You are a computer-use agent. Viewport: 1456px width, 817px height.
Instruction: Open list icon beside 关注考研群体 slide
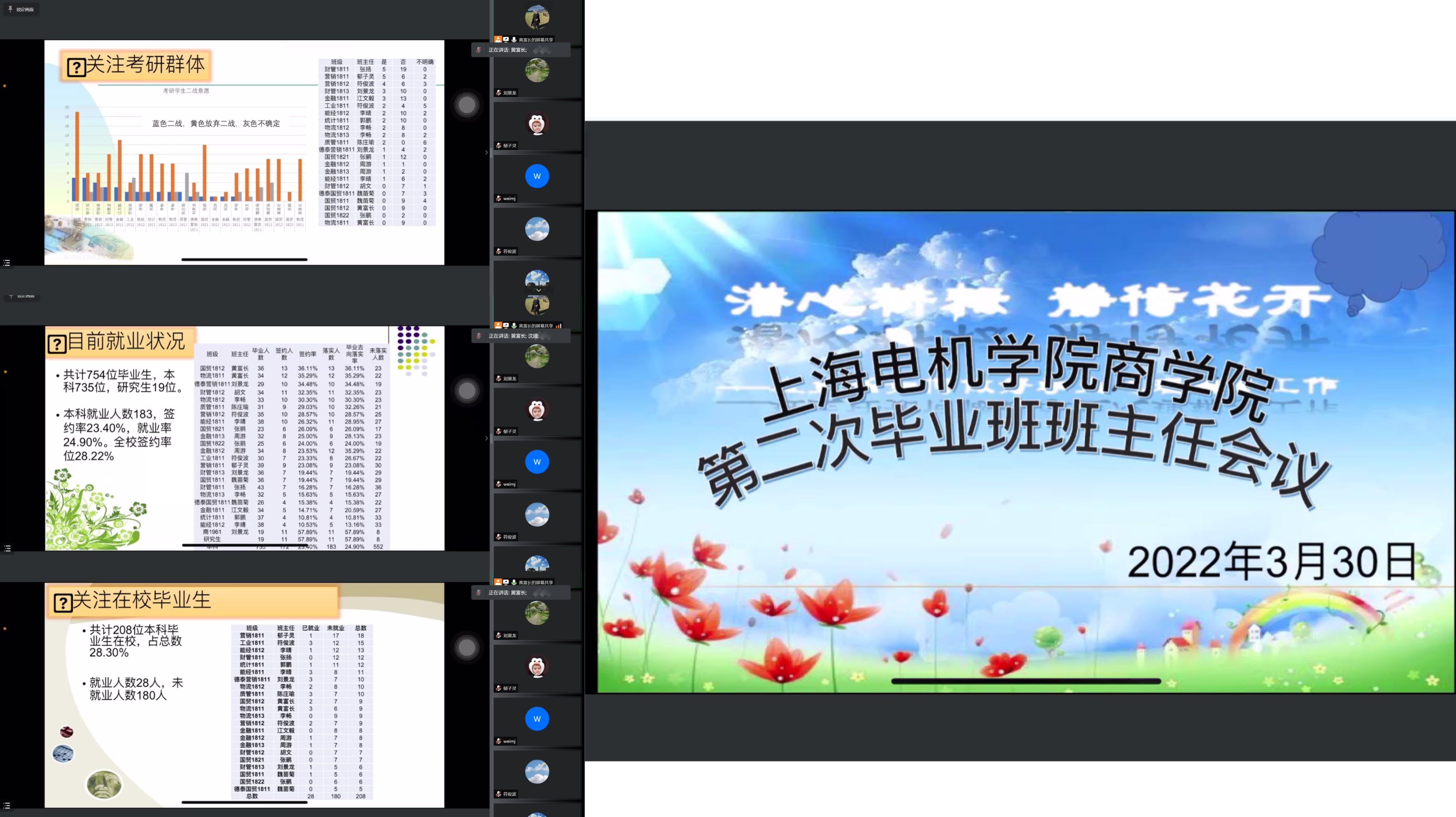click(x=7, y=263)
